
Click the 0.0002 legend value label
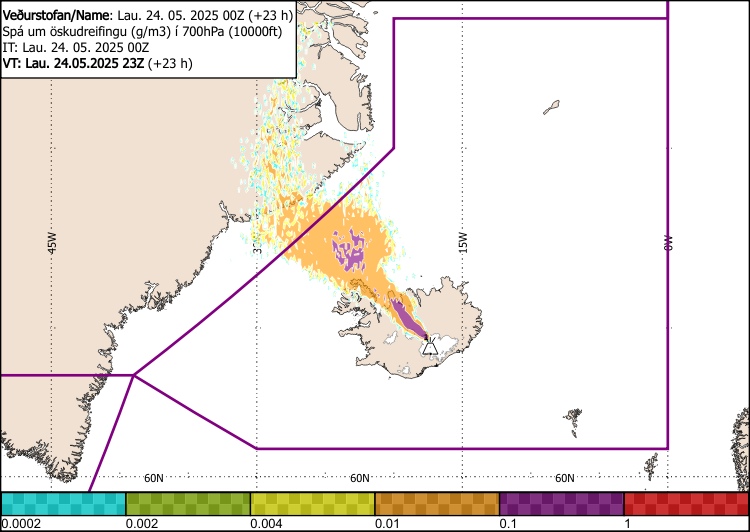coord(22,523)
